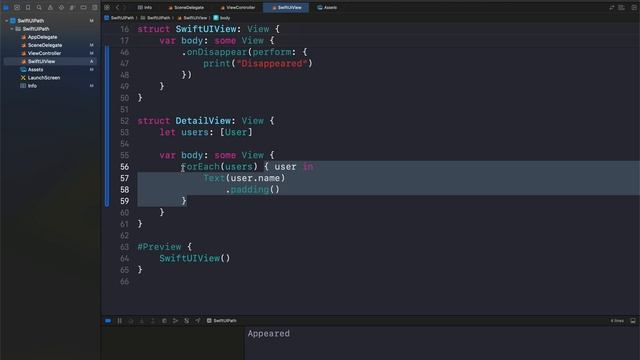
Task: Open the Source Control navigator icon
Action: click(17, 7)
